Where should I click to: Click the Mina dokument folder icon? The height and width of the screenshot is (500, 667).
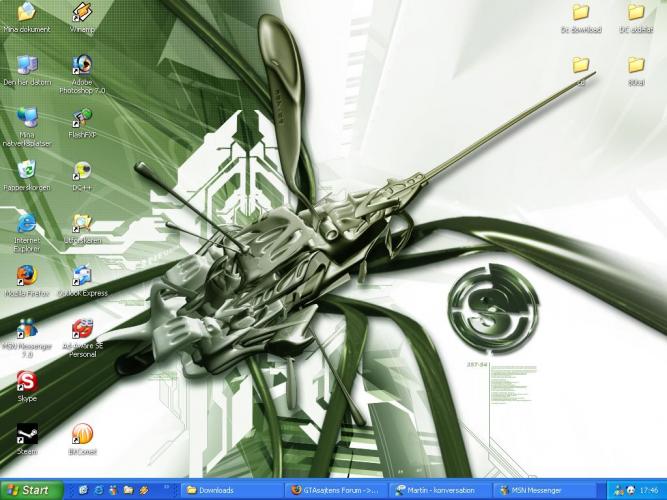click(27, 14)
